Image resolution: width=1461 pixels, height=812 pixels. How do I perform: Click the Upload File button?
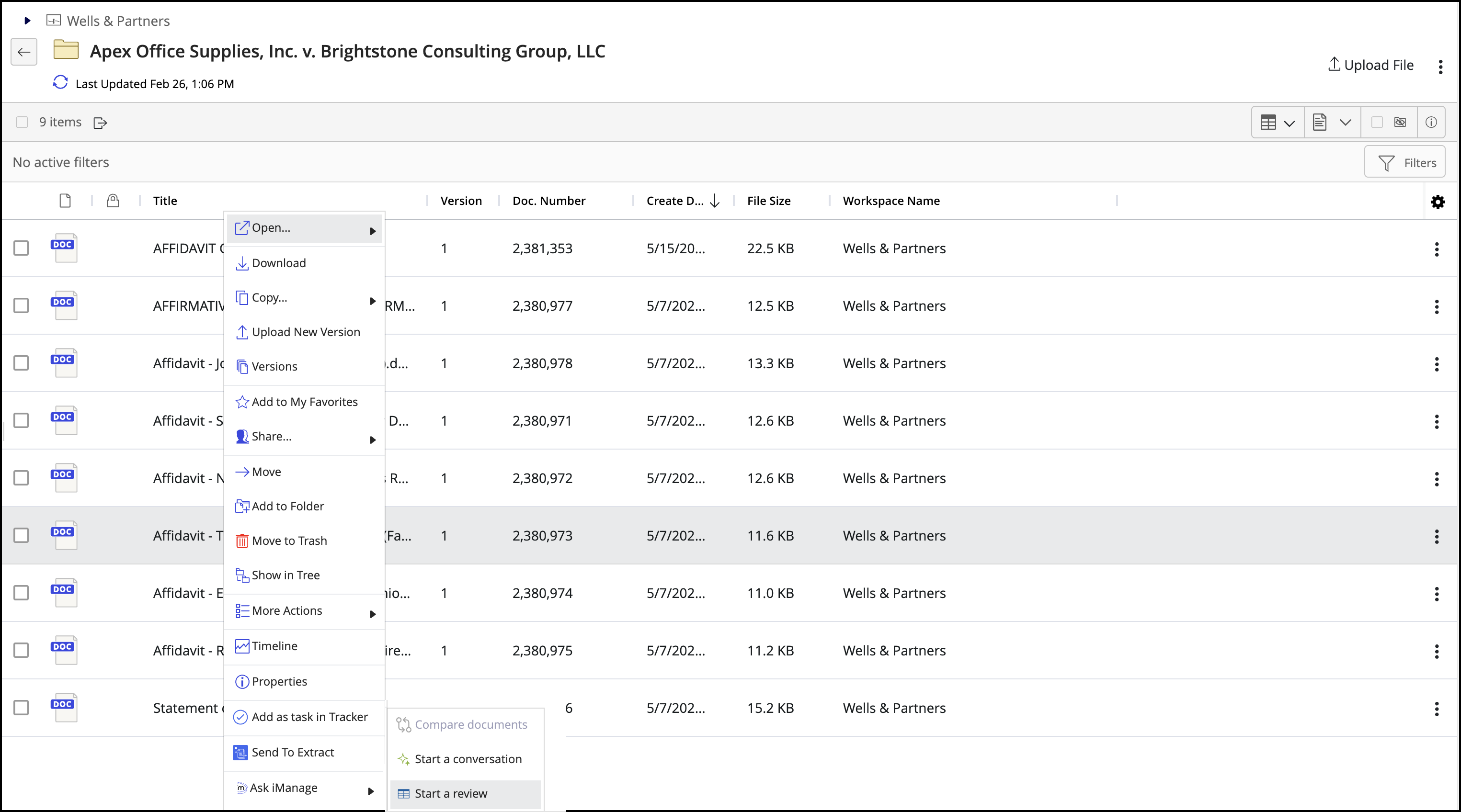1370,65
